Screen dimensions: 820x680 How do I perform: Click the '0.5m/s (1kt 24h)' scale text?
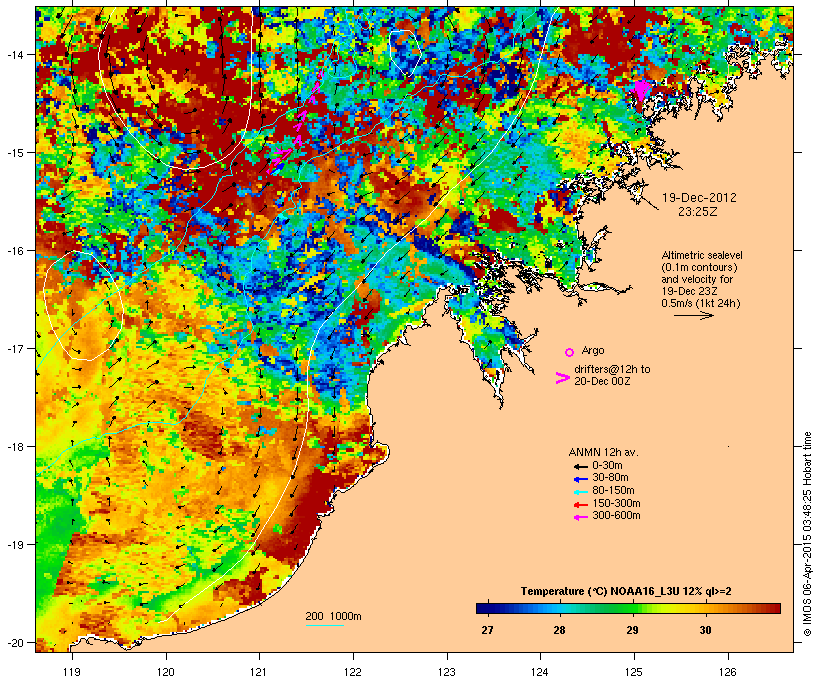[701, 303]
